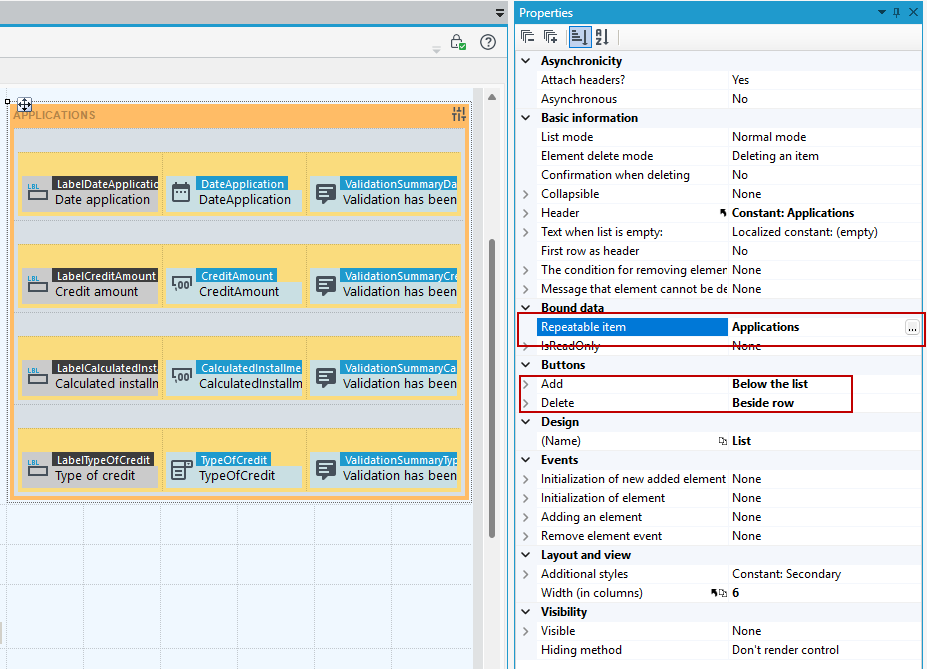This screenshot has height=669, width=927.
Task: Select the Add button property row
Action: pyautogui.click(x=686, y=384)
